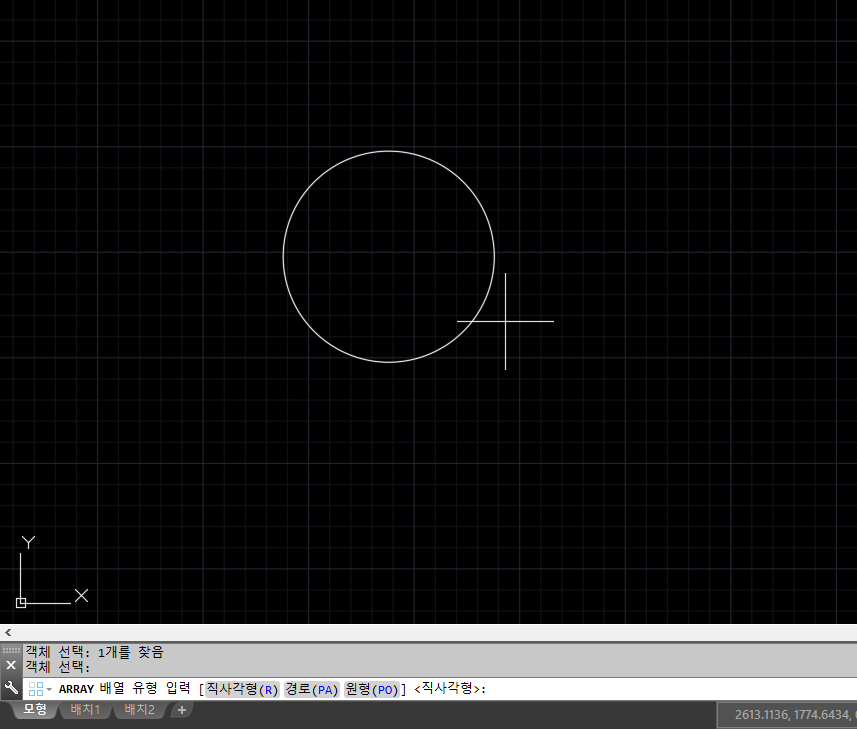857x729 pixels.
Task: Choose the 원형(PO) polar array option
Action: [x=372, y=689]
